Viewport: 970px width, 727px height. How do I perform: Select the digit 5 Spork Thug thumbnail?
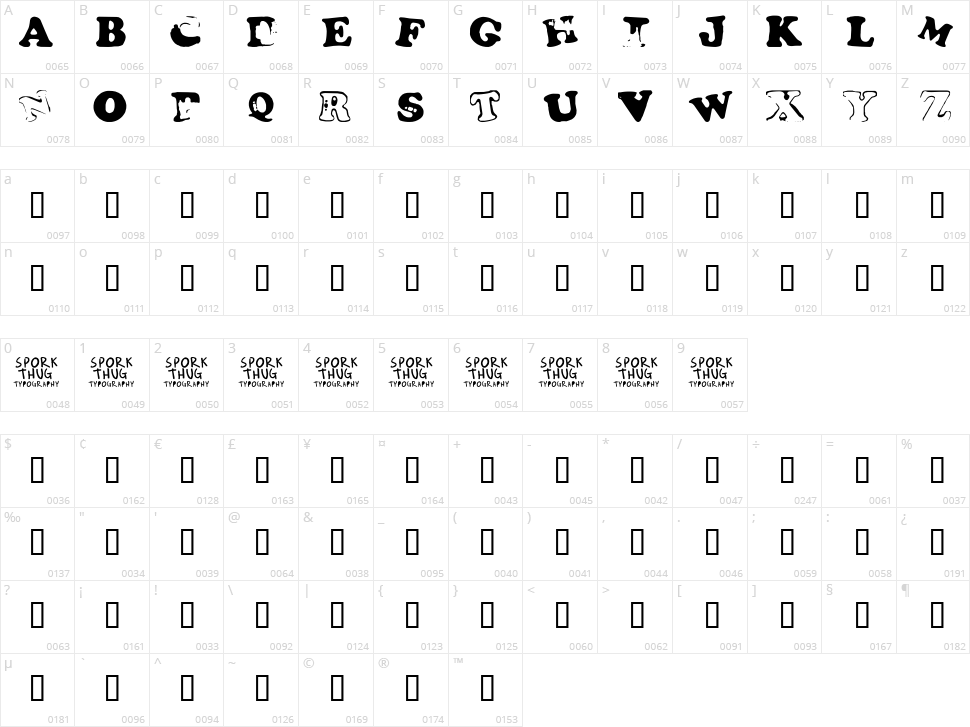tap(411, 372)
